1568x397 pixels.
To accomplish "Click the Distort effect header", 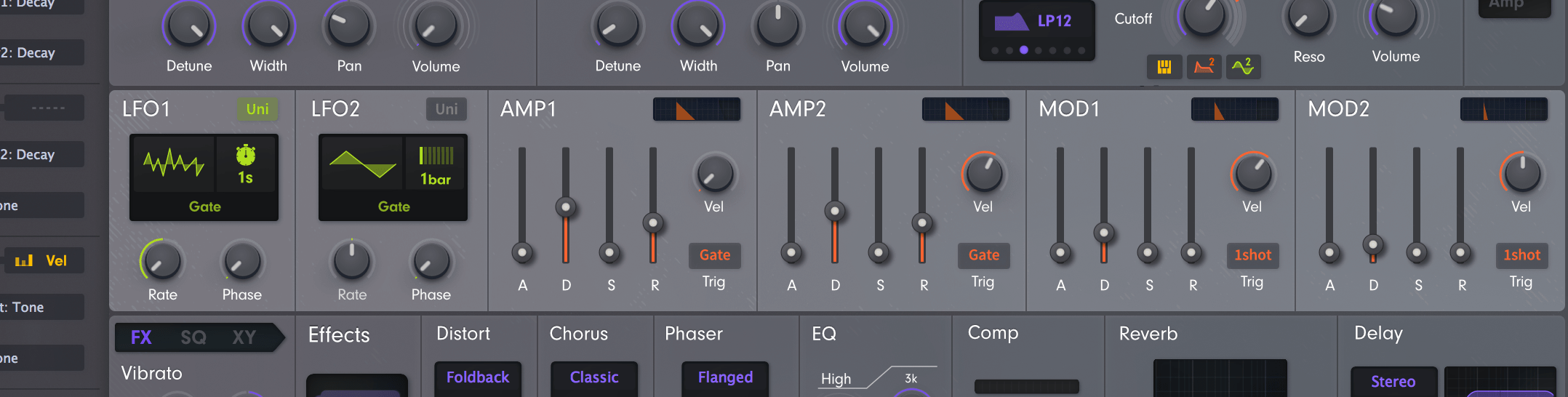I will click(x=463, y=334).
